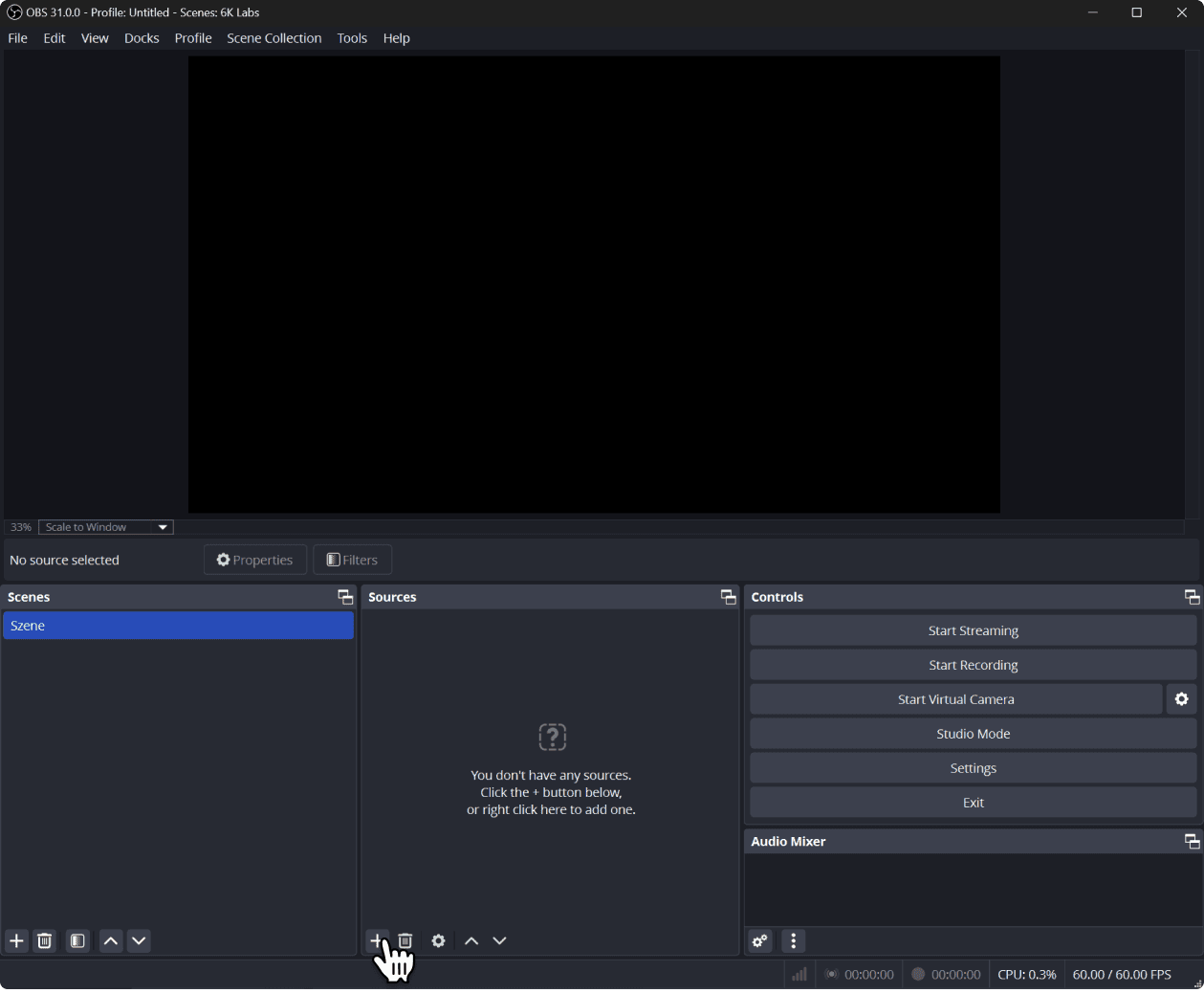Viewport: 1204px width, 993px height.
Task: Click the black preview canvas
Action: pyautogui.click(x=594, y=284)
